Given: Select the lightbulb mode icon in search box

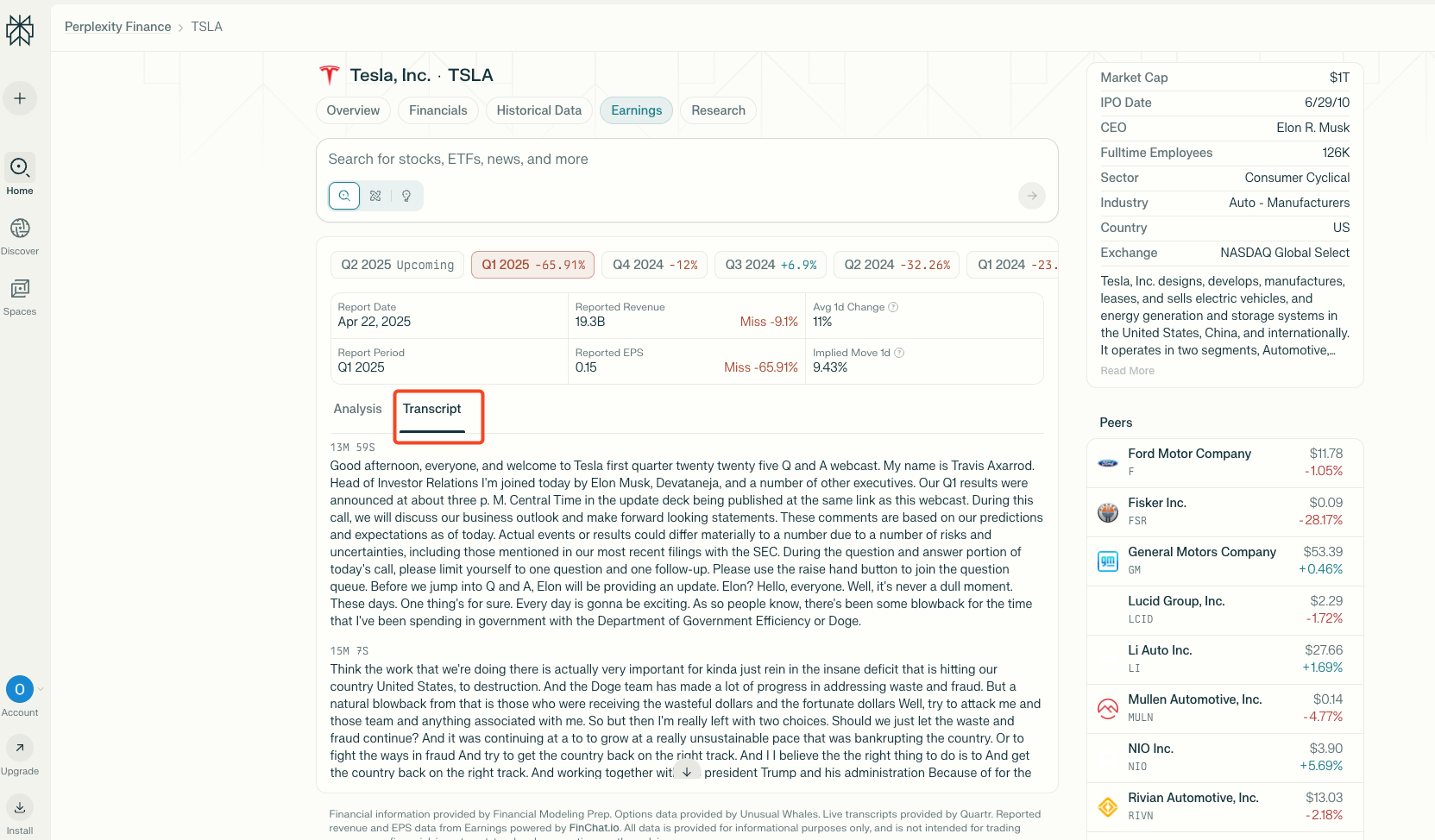Looking at the screenshot, I should pos(406,196).
